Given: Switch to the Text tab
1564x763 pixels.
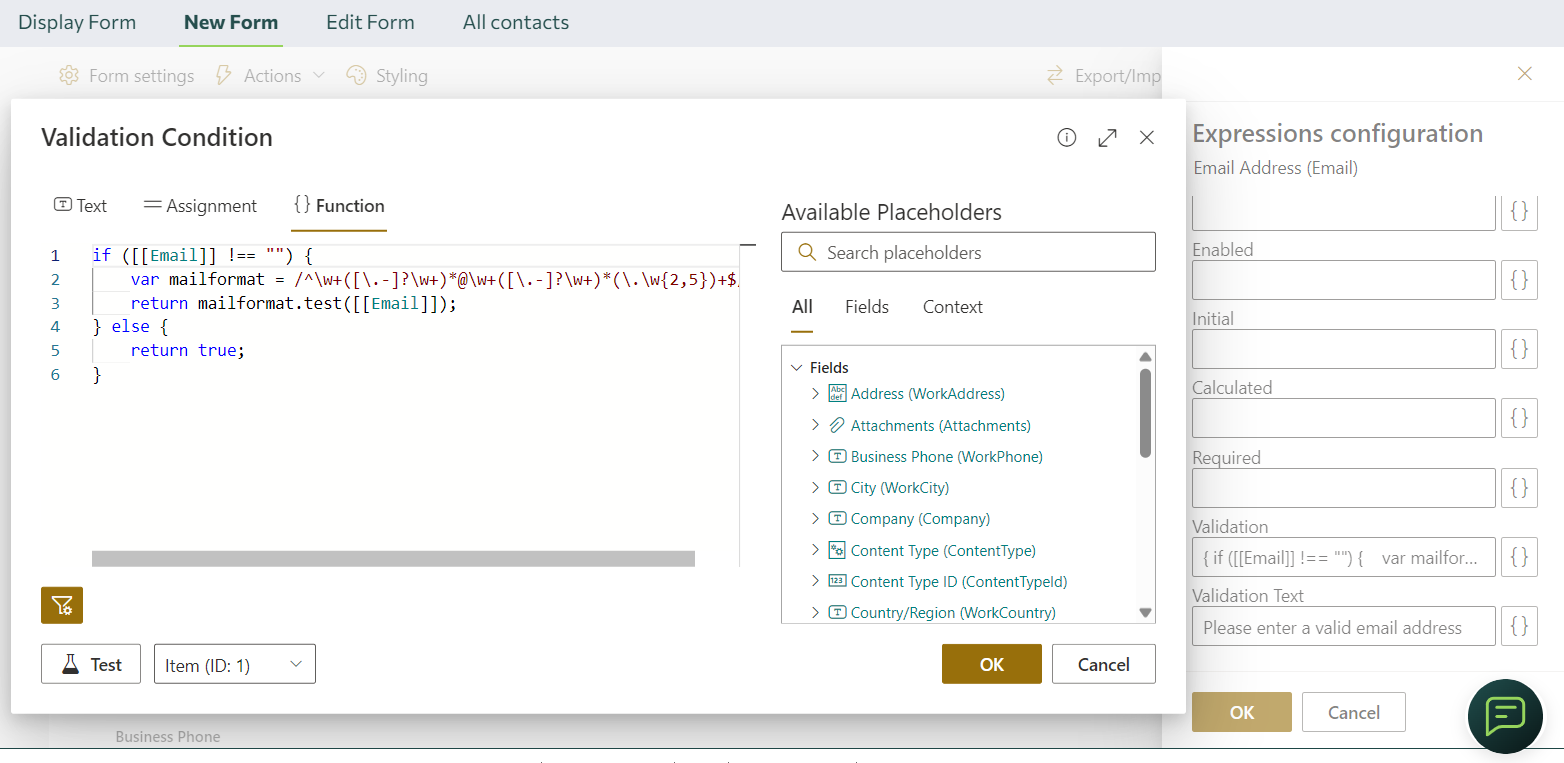Looking at the screenshot, I should (80, 206).
